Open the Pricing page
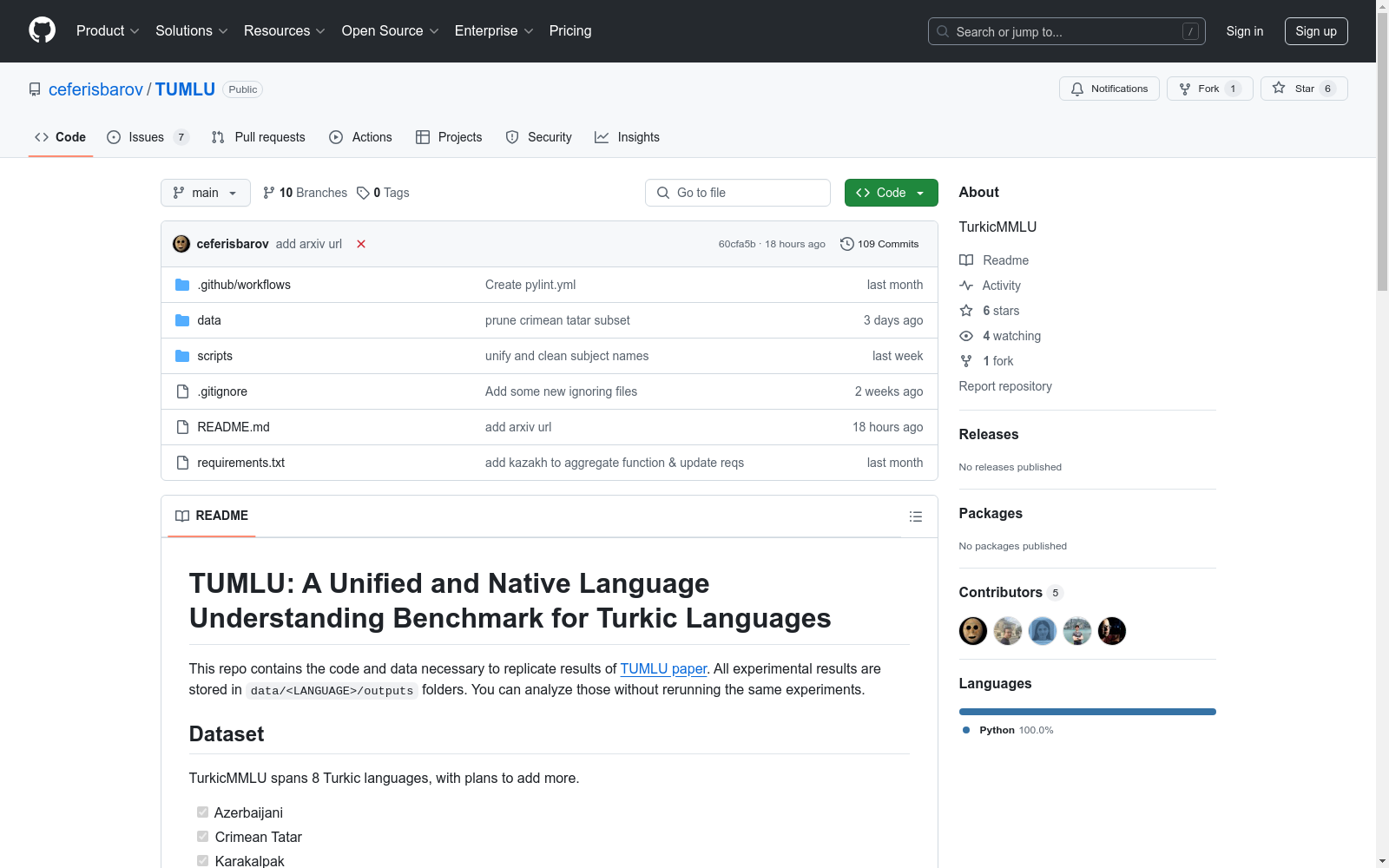The width and height of the screenshot is (1389, 868). [570, 31]
